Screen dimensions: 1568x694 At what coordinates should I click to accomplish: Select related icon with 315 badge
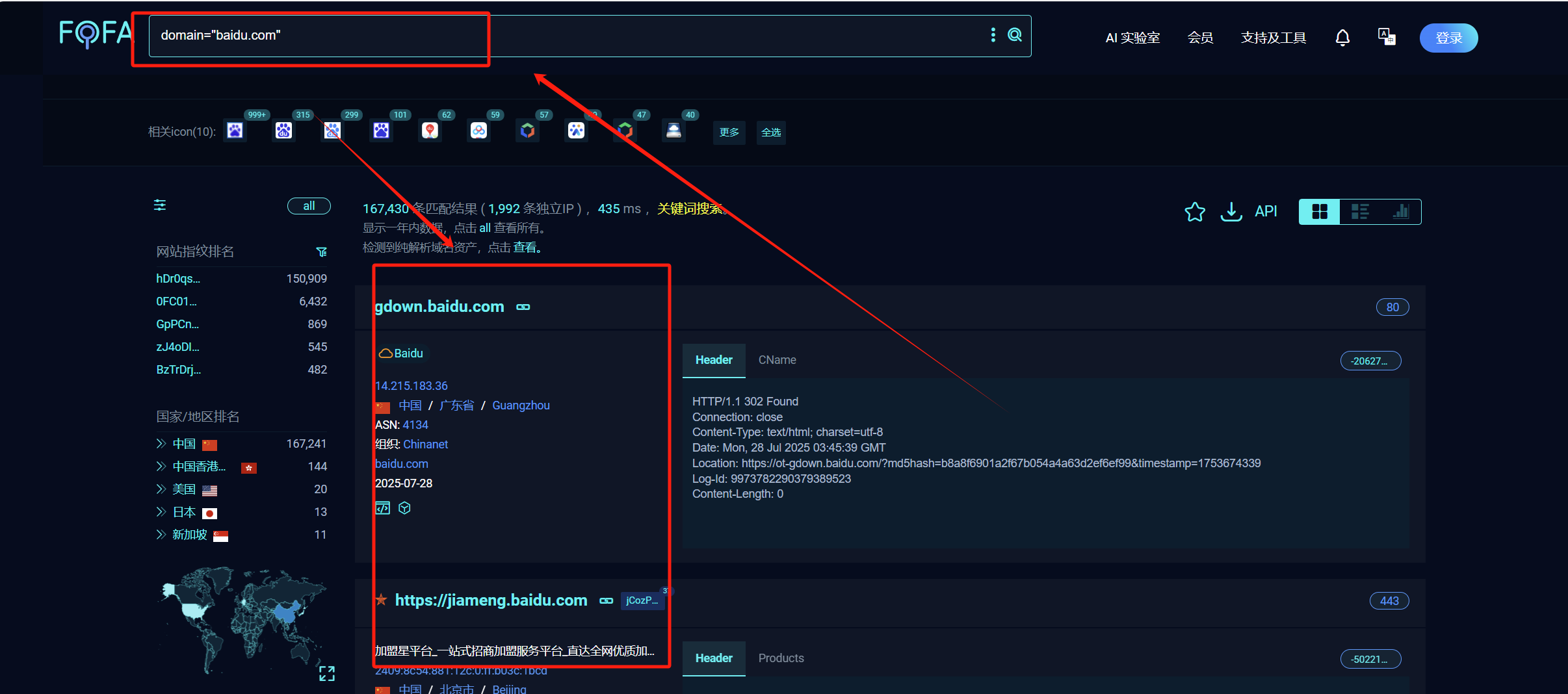(284, 131)
